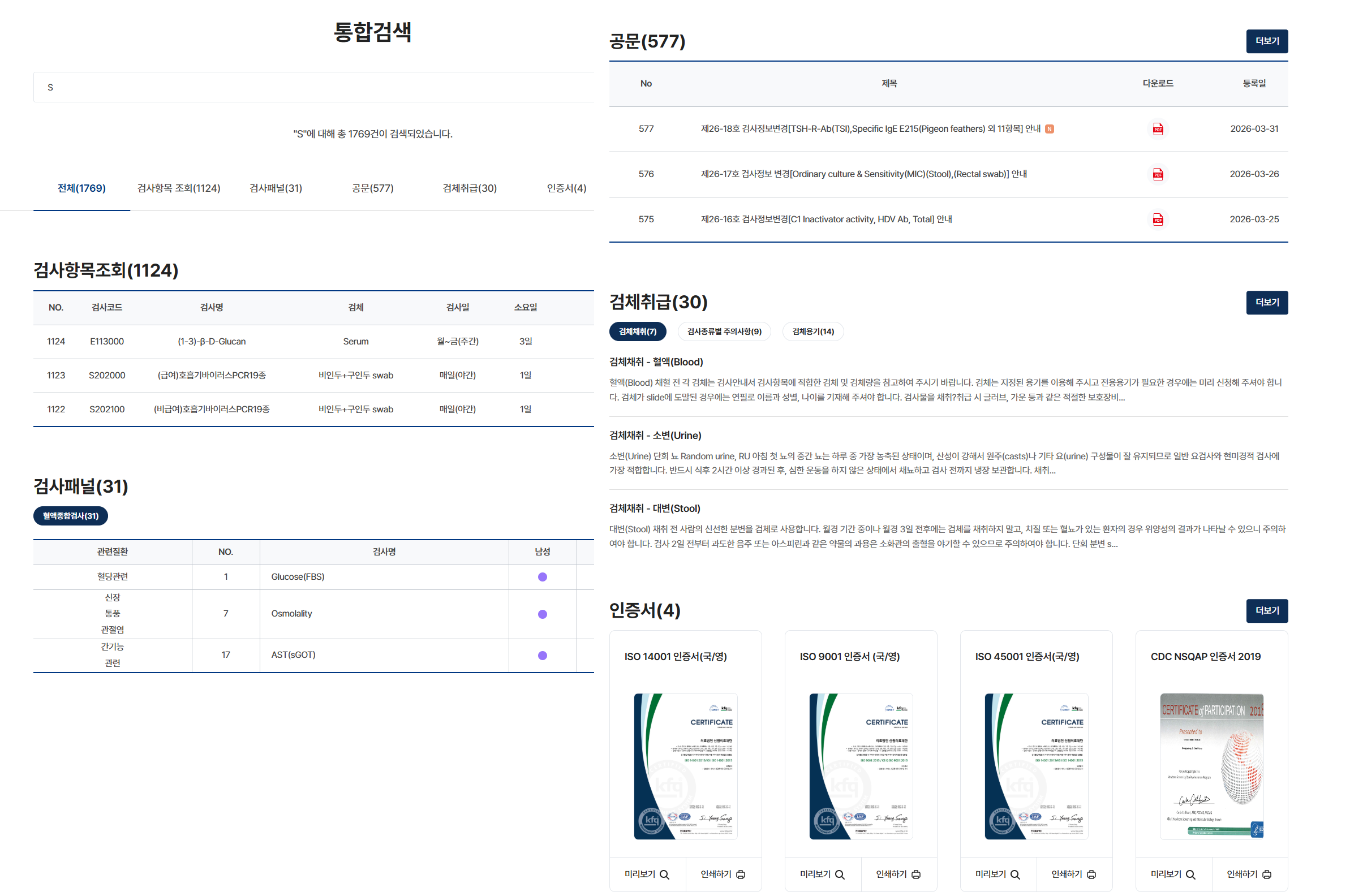Click print icon for ISO 14001 certificate

740,875
